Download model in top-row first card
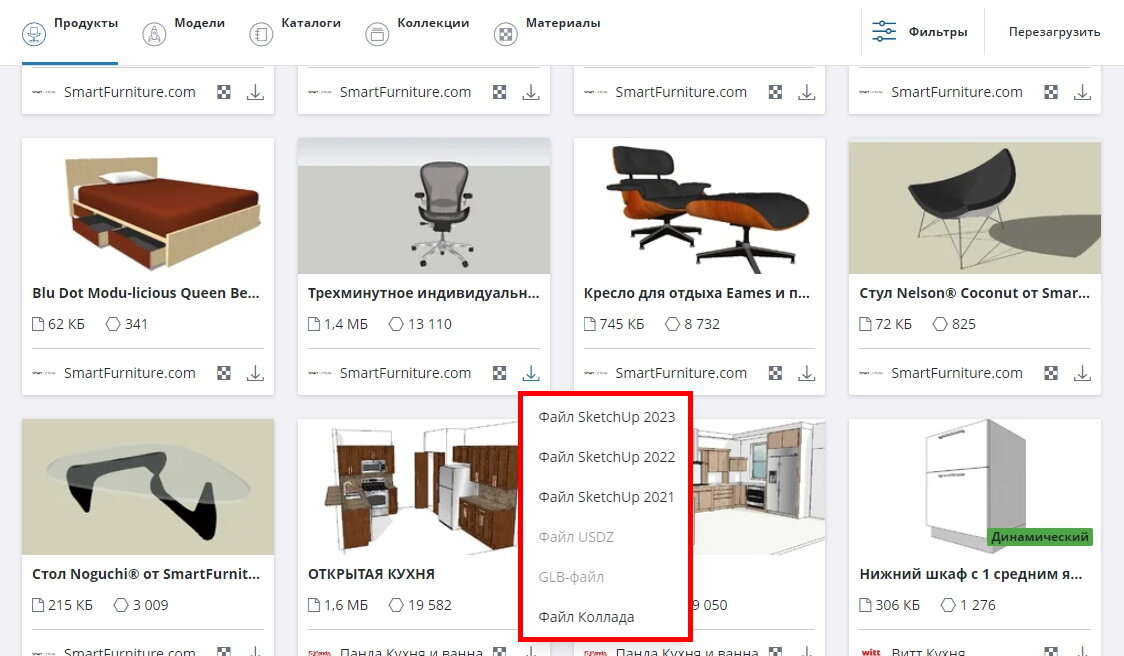Image resolution: width=1124 pixels, height=656 pixels. pos(255,92)
